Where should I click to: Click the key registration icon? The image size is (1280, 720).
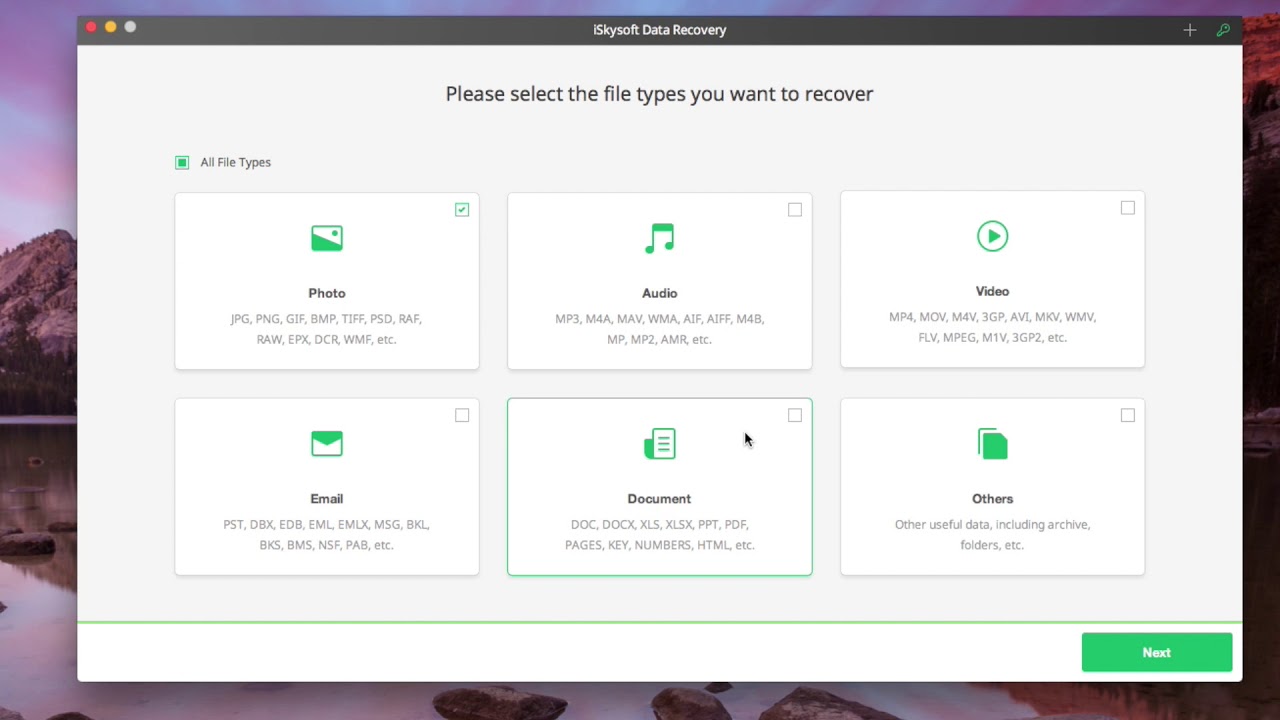click(x=1223, y=30)
